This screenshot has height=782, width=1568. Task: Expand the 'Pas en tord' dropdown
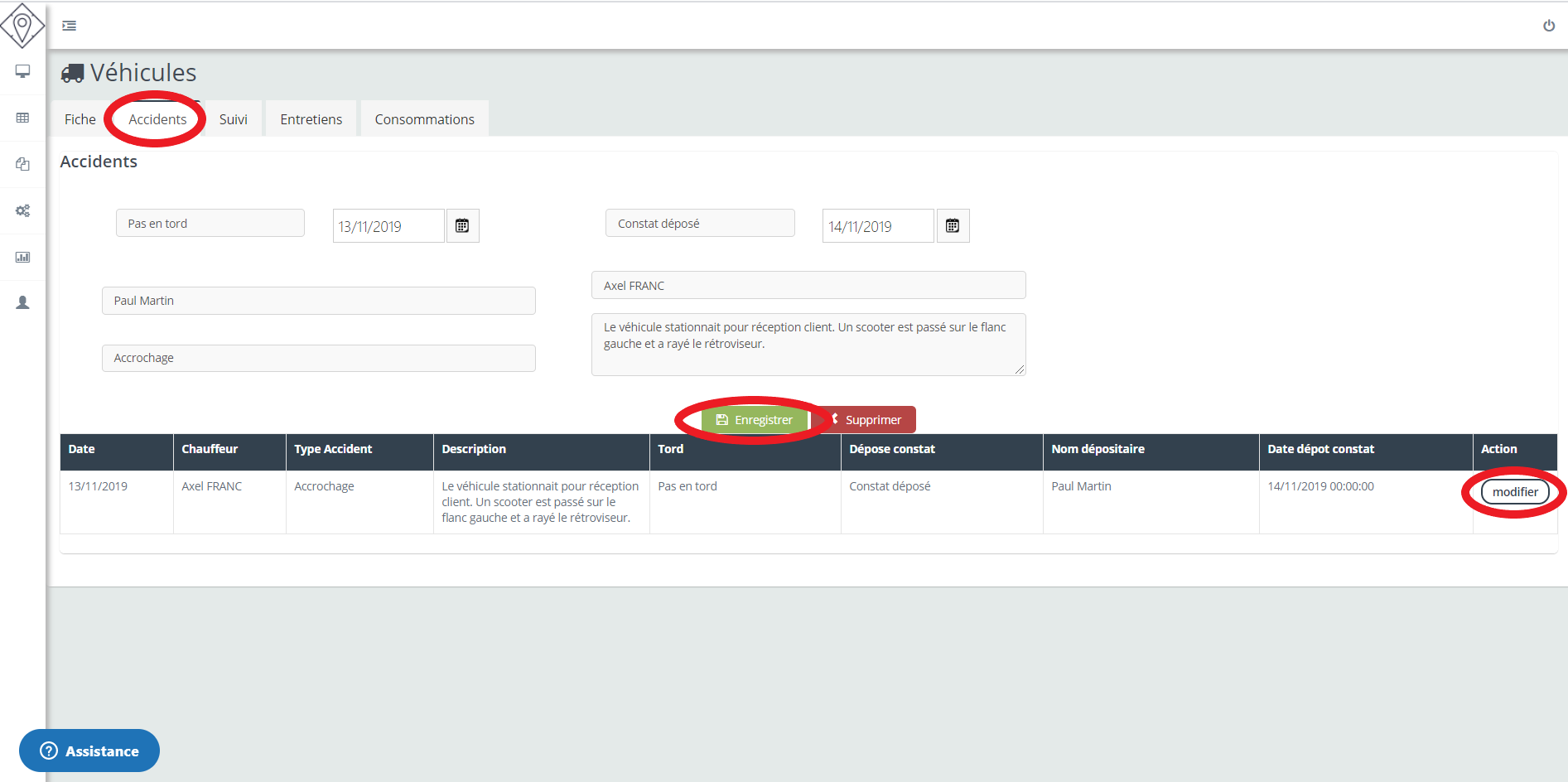click(210, 224)
